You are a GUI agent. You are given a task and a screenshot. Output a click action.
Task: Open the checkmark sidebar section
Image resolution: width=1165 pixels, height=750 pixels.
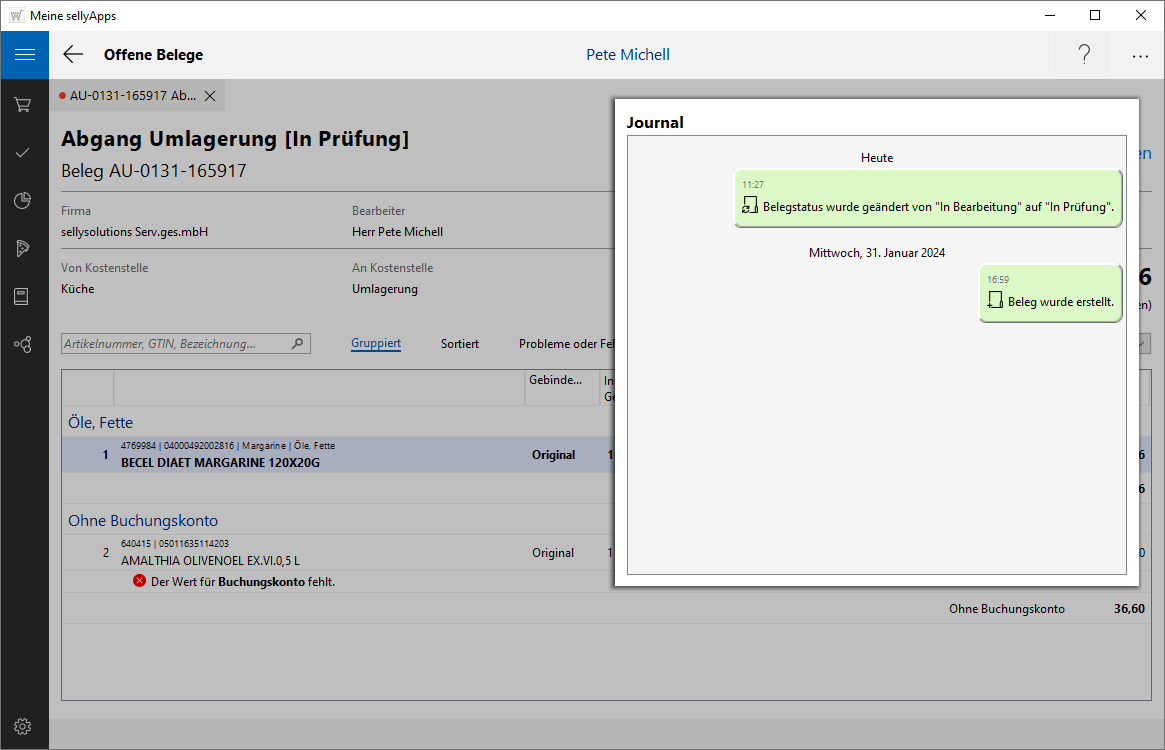pos(23,152)
